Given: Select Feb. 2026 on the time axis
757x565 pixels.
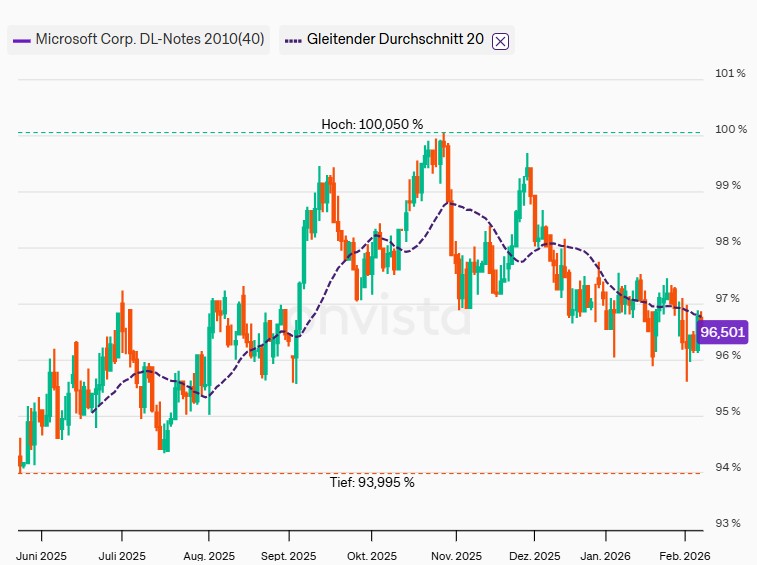Looking at the screenshot, I should coord(686,555).
